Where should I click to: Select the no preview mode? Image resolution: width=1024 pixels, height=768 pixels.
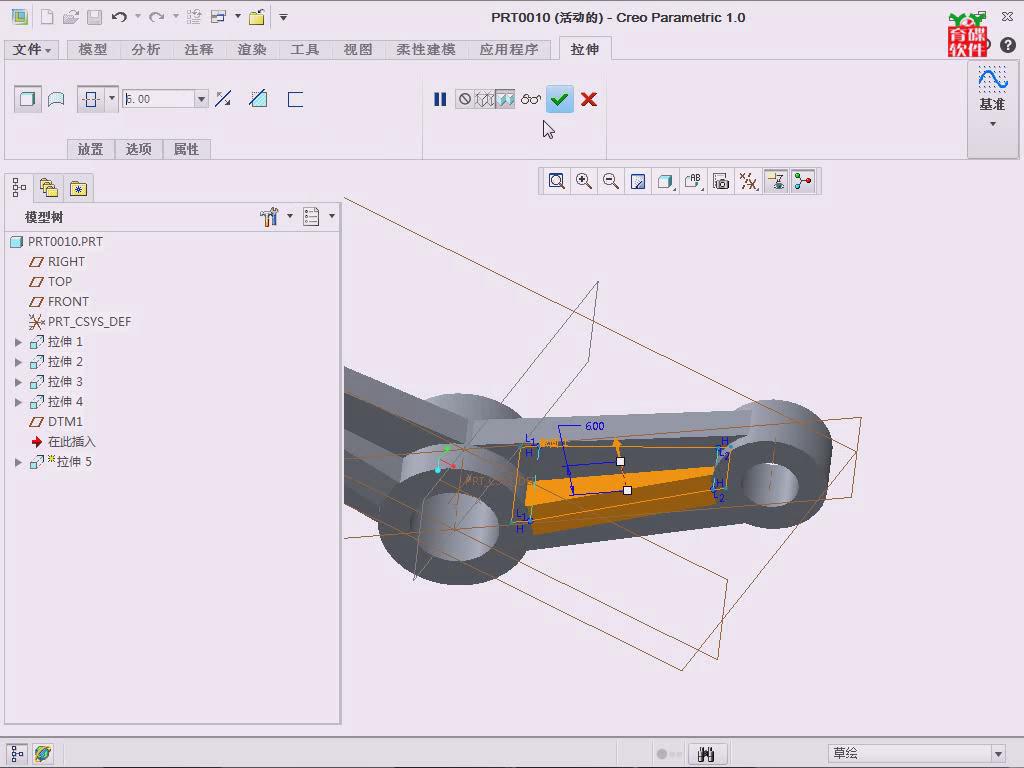click(x=464, y=99)
